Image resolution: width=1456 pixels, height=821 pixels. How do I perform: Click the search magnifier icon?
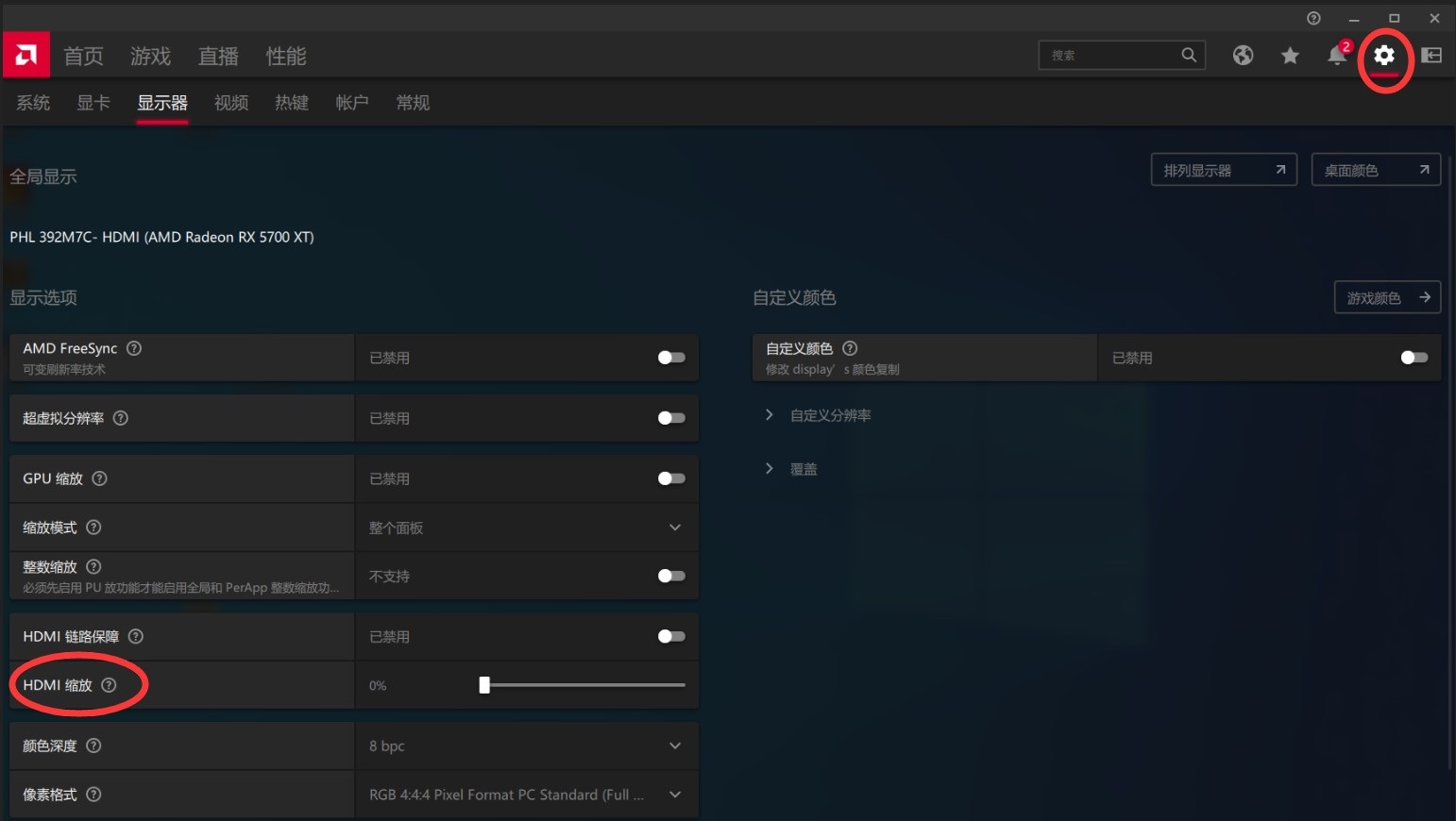coord(1189,55)
